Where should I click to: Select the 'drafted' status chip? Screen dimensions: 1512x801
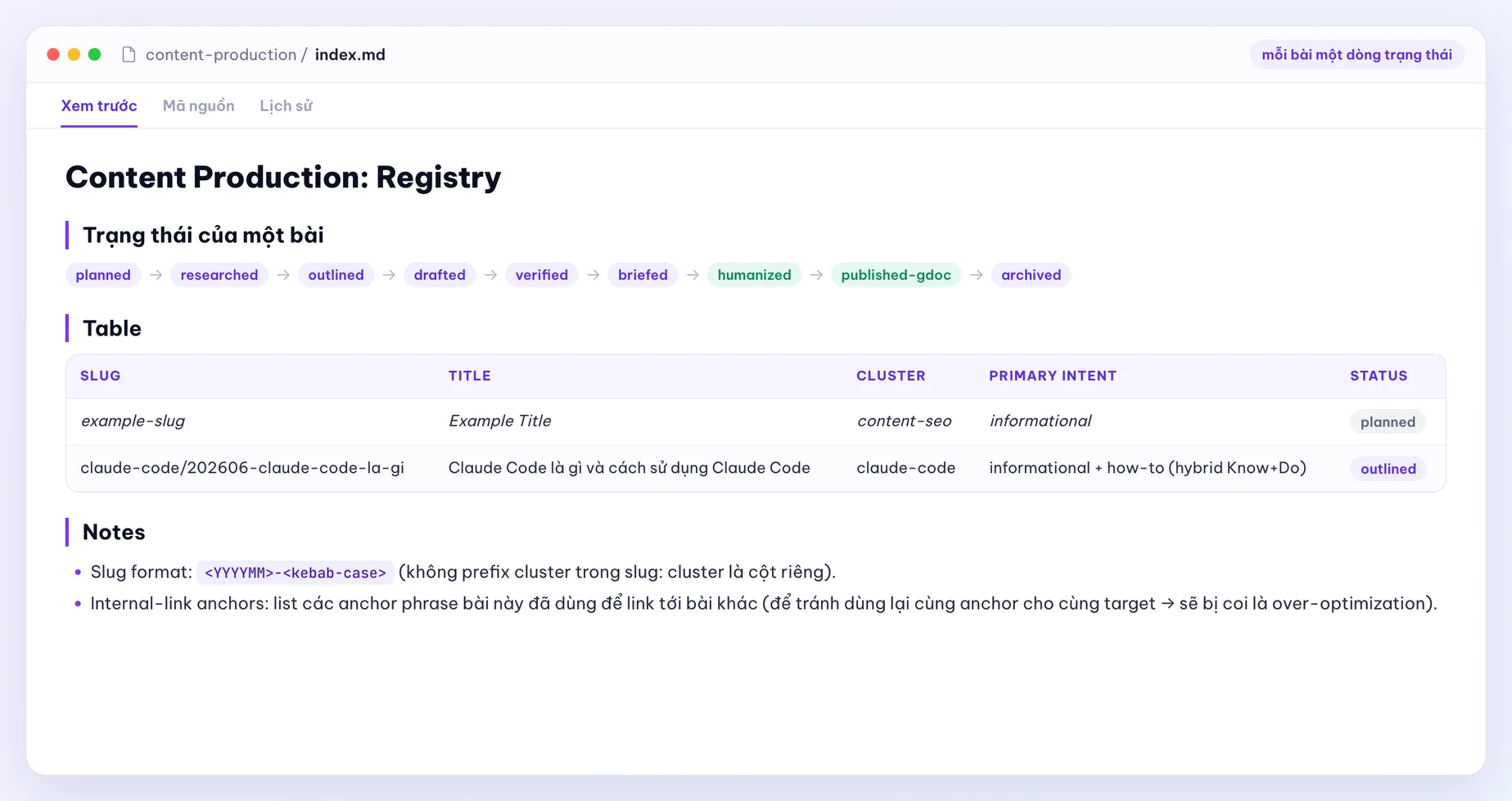click(x=440, y=275)
